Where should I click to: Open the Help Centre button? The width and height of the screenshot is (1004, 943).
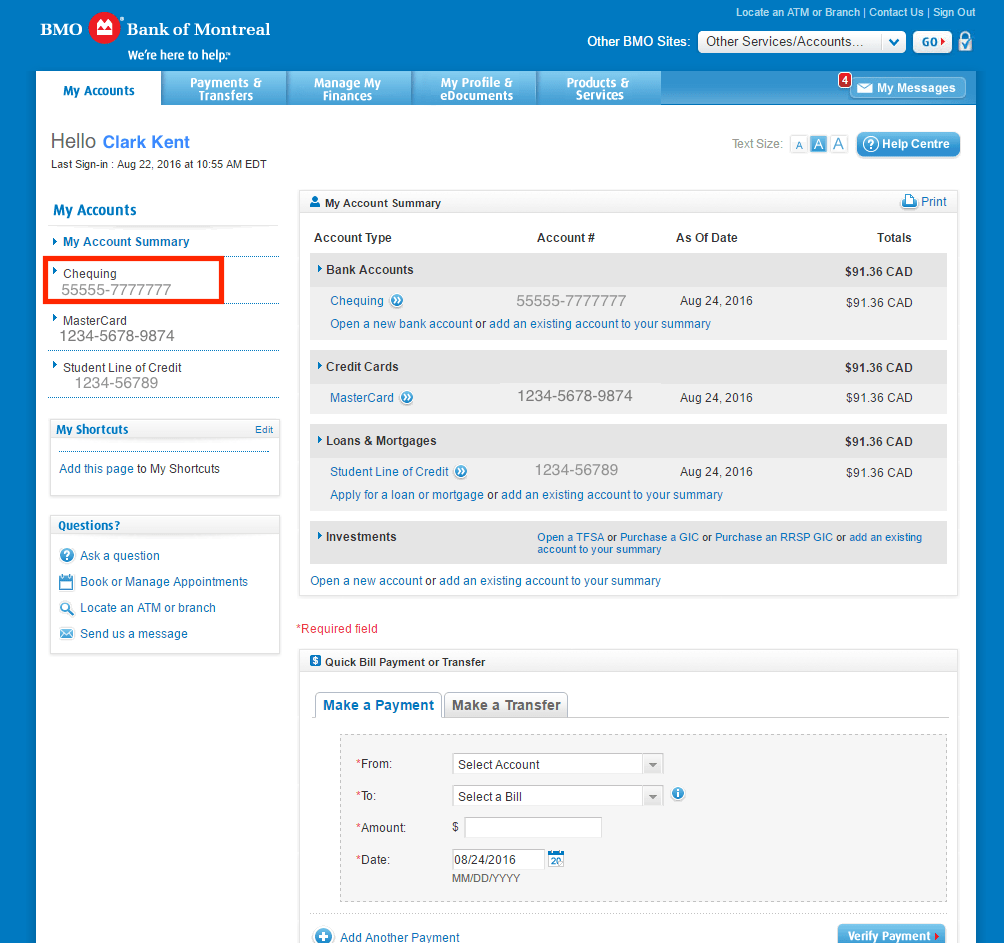(908, 144)
